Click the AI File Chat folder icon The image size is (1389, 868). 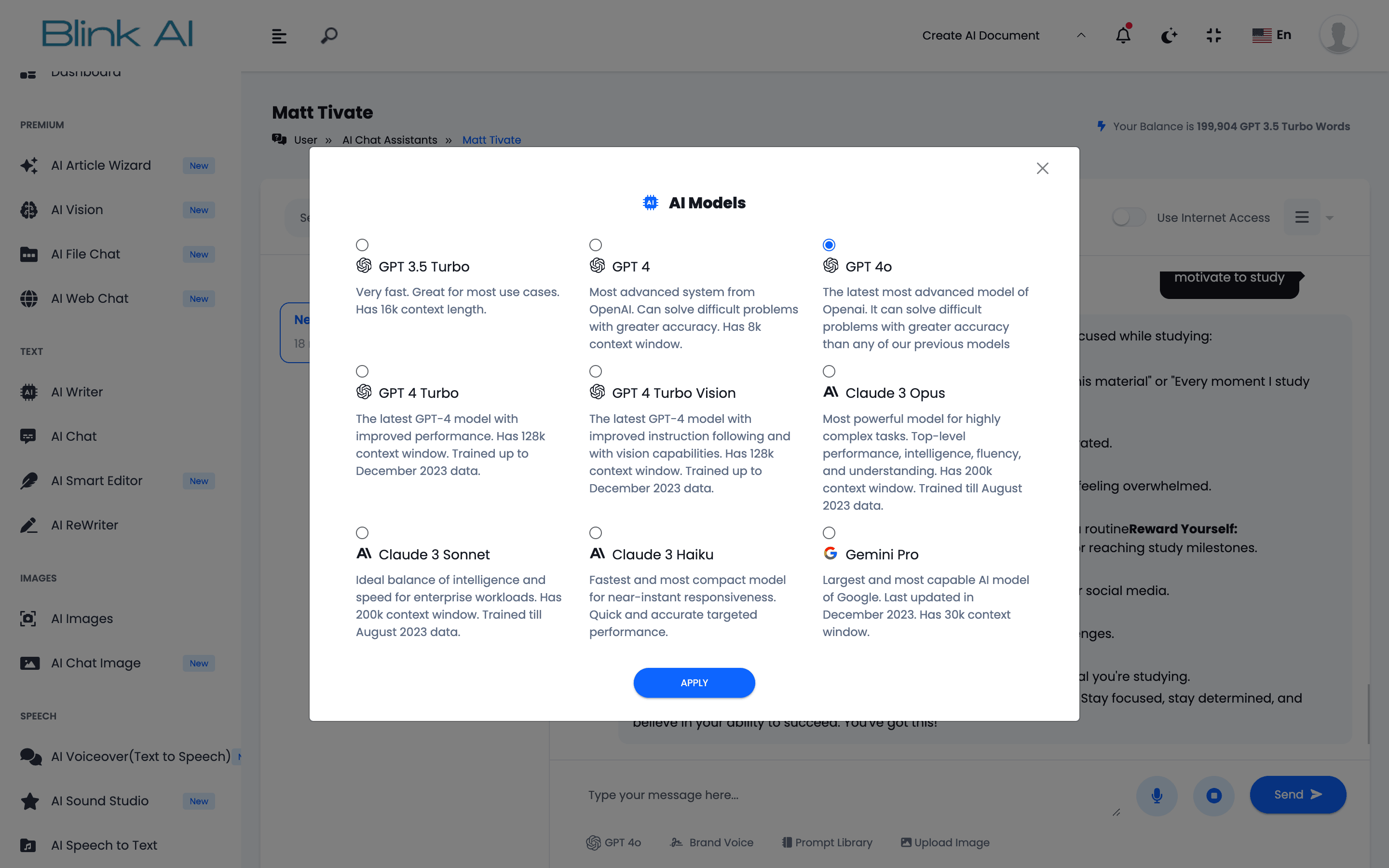(29, 254)
